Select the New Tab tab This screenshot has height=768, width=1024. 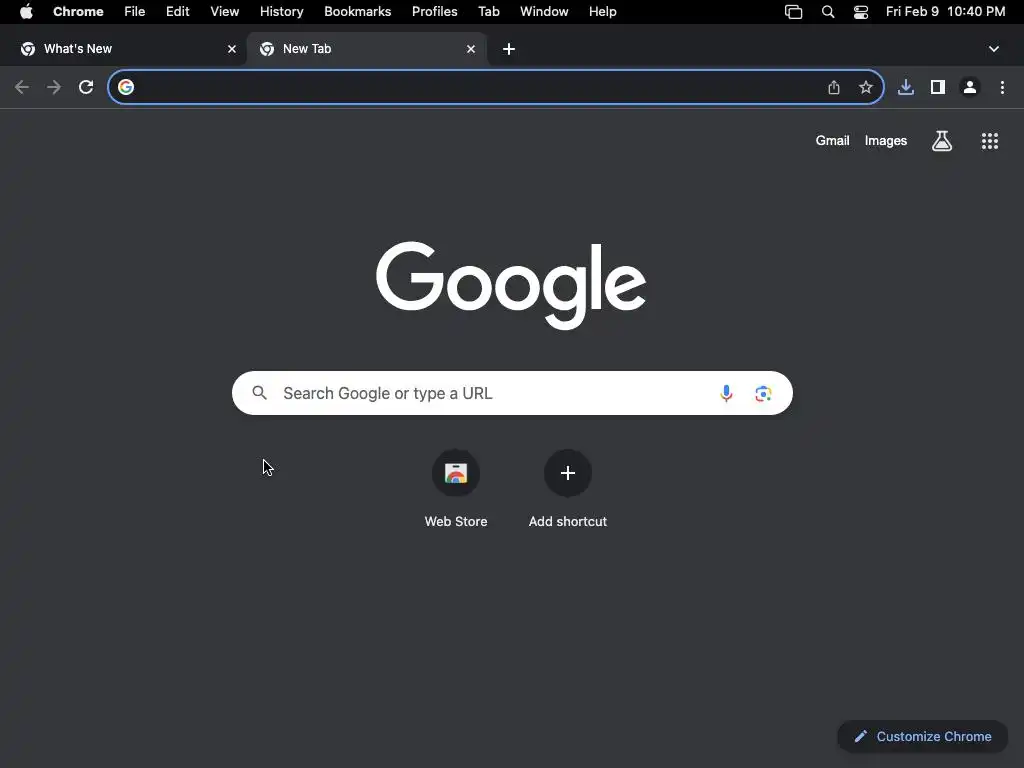[x=367, y=49]
